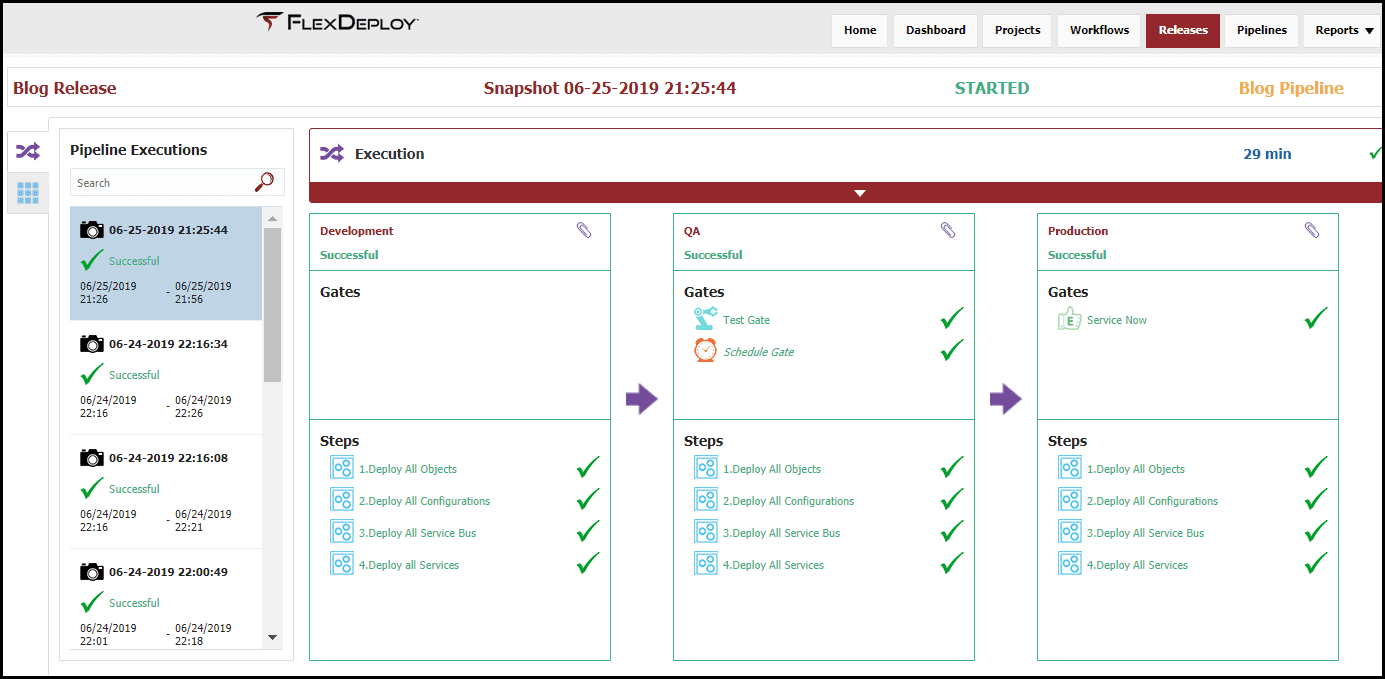The image size is (1385, 679).
Task: Click the executions list scroll down arrow
Action: [272, 637]
